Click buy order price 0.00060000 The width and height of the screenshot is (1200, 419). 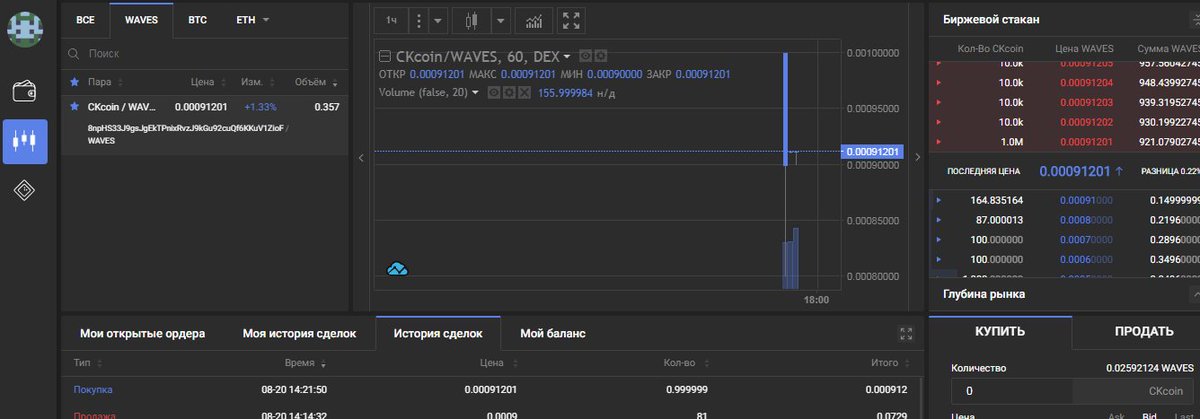pyautogui.click(x=1085, y=260)
